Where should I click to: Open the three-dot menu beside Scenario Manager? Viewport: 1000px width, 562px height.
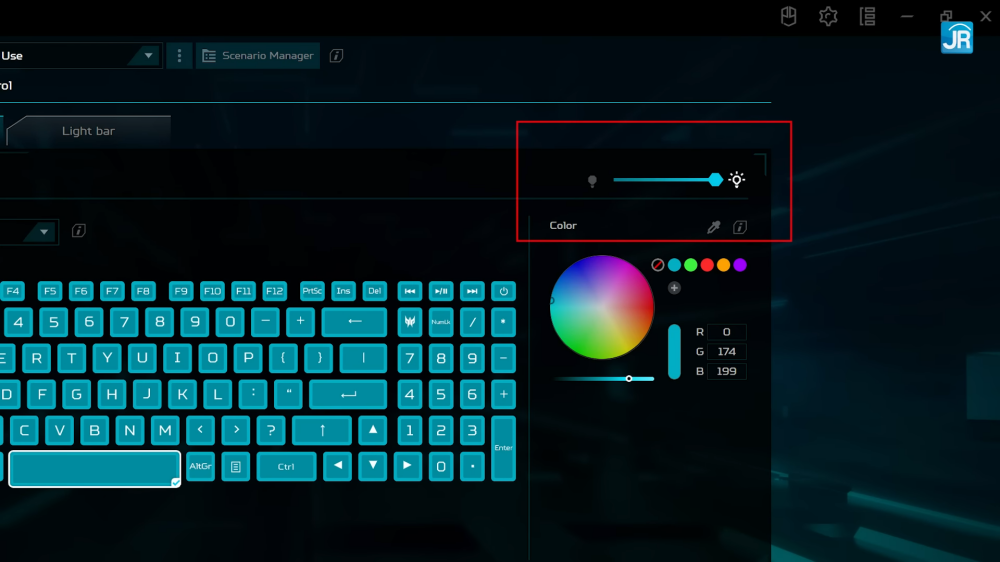pos(179,56)
